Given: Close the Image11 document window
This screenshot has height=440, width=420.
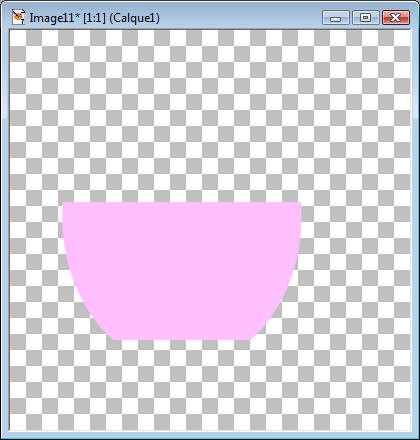Looking at the screenshot, I should tap(396, 17).
